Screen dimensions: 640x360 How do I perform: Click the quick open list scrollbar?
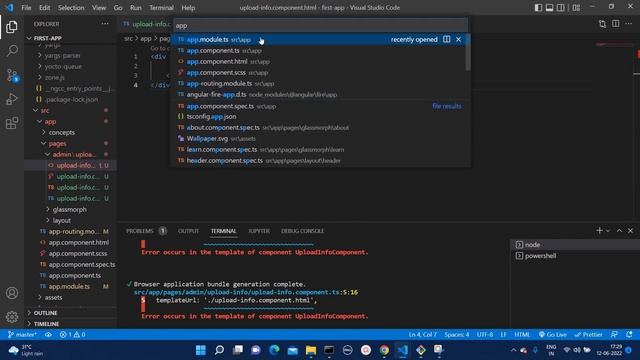468,52
